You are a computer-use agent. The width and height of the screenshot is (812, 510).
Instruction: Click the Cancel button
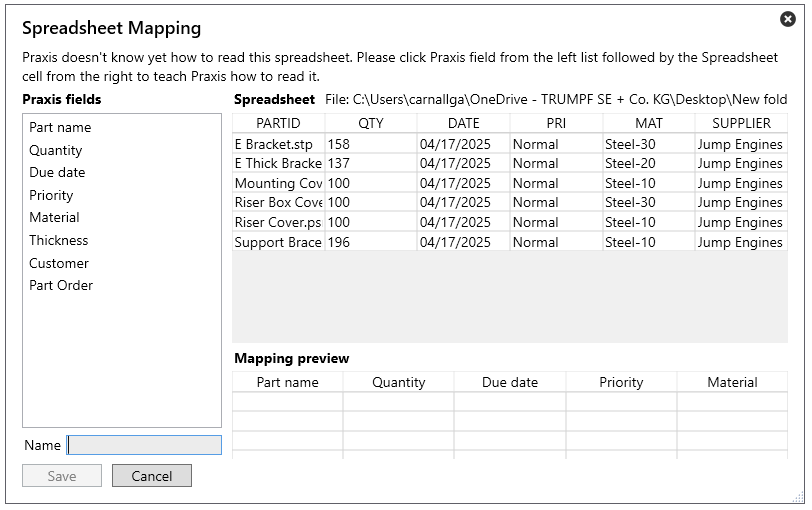pos(152,476)
